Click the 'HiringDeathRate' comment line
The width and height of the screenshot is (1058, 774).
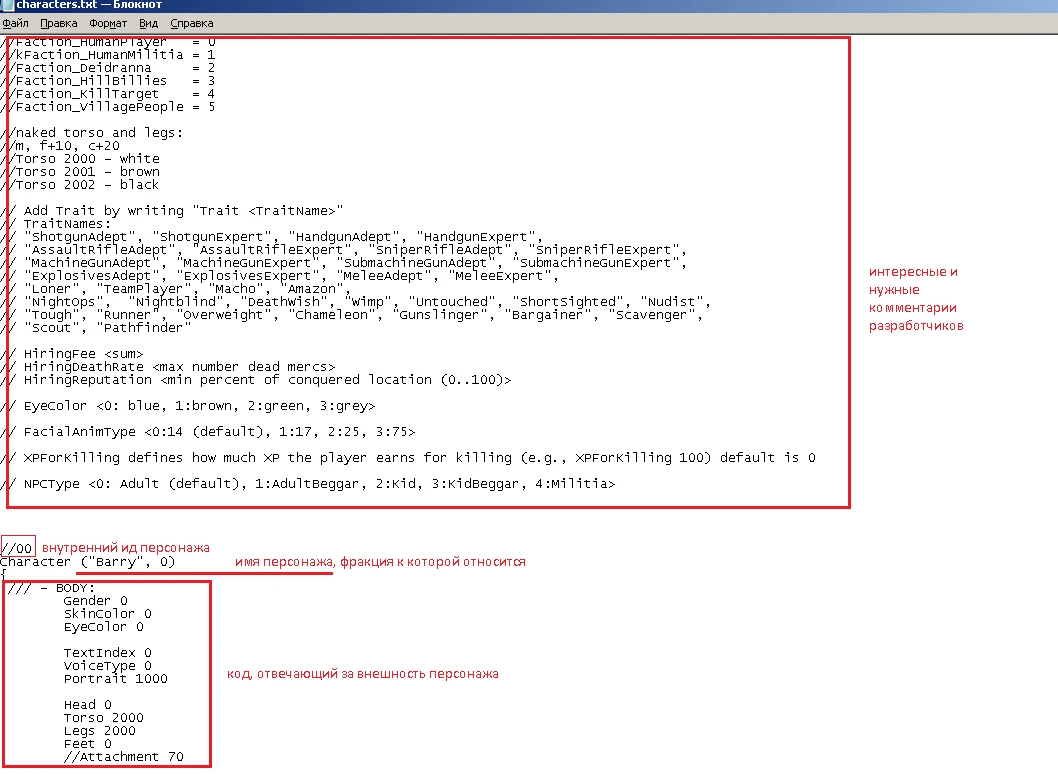coord(169,367)
